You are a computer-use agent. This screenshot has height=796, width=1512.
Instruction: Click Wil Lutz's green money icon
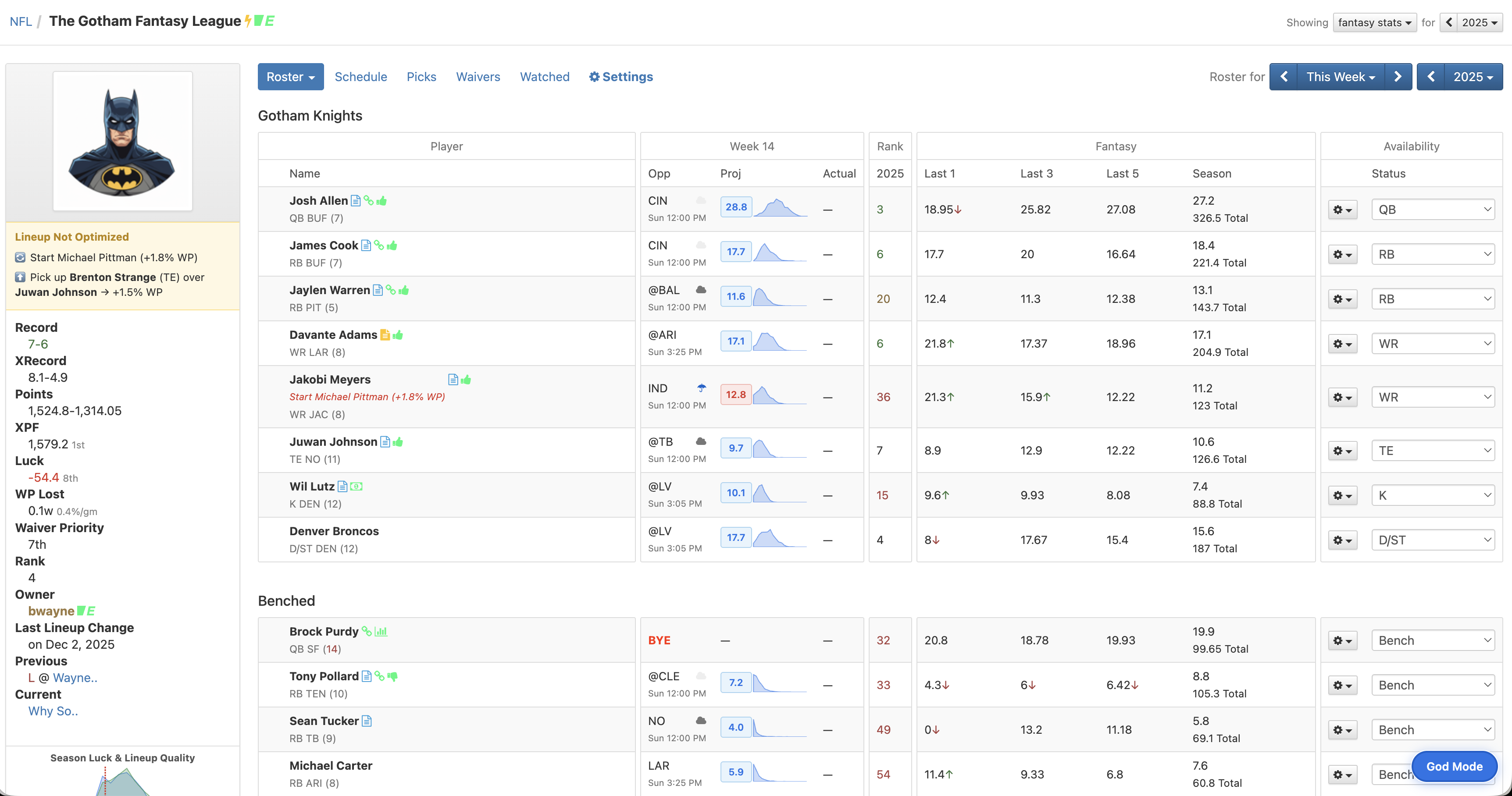[x=356, y=486]
